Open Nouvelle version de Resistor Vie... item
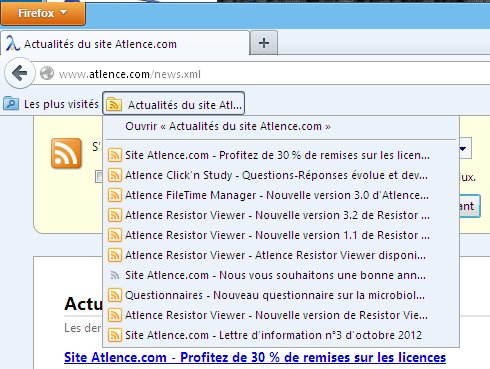The width and height of the screenshot is (490, 369). tap(281, 315)
